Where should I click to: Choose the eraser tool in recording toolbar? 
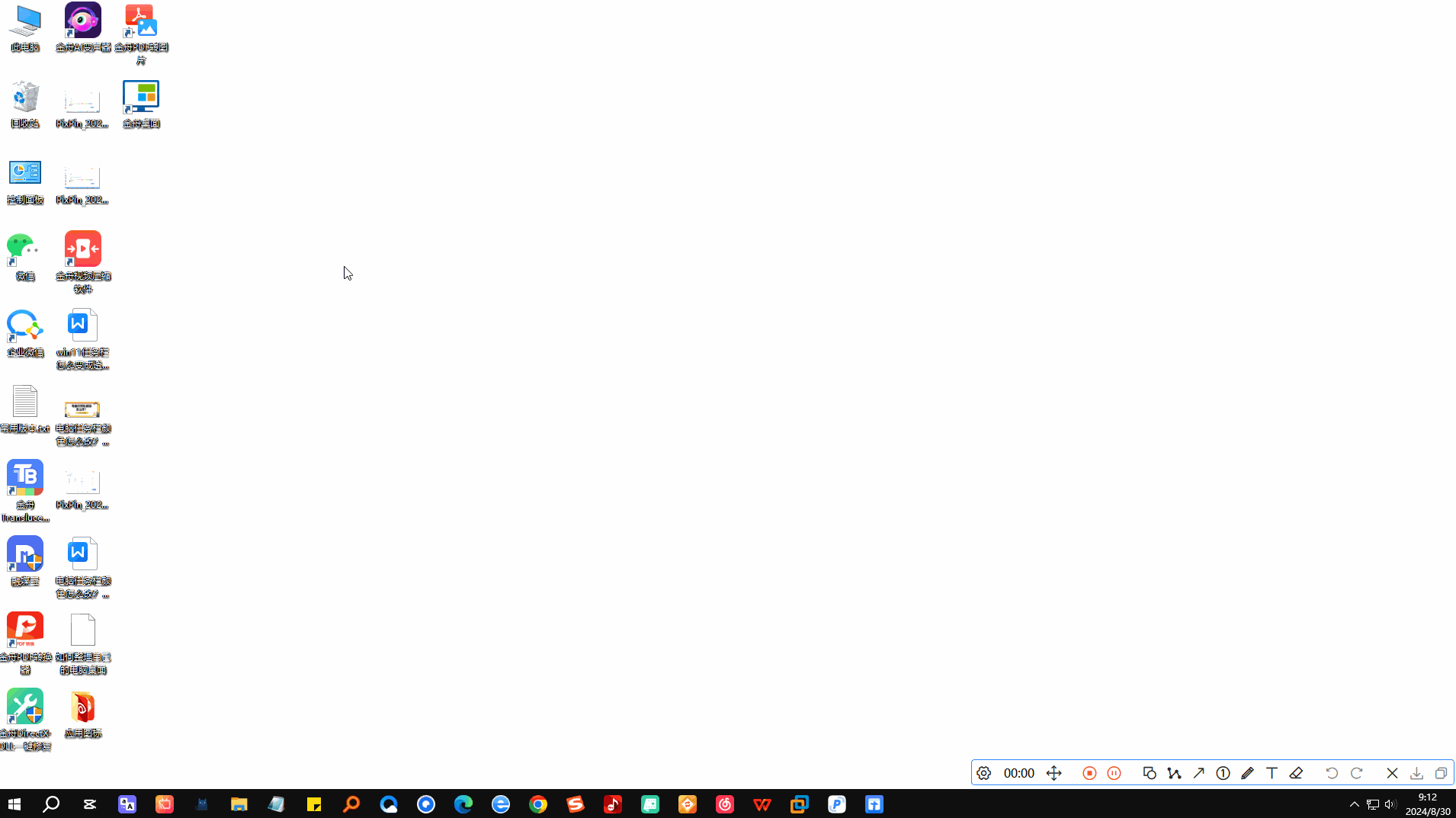pos(1296,773)
